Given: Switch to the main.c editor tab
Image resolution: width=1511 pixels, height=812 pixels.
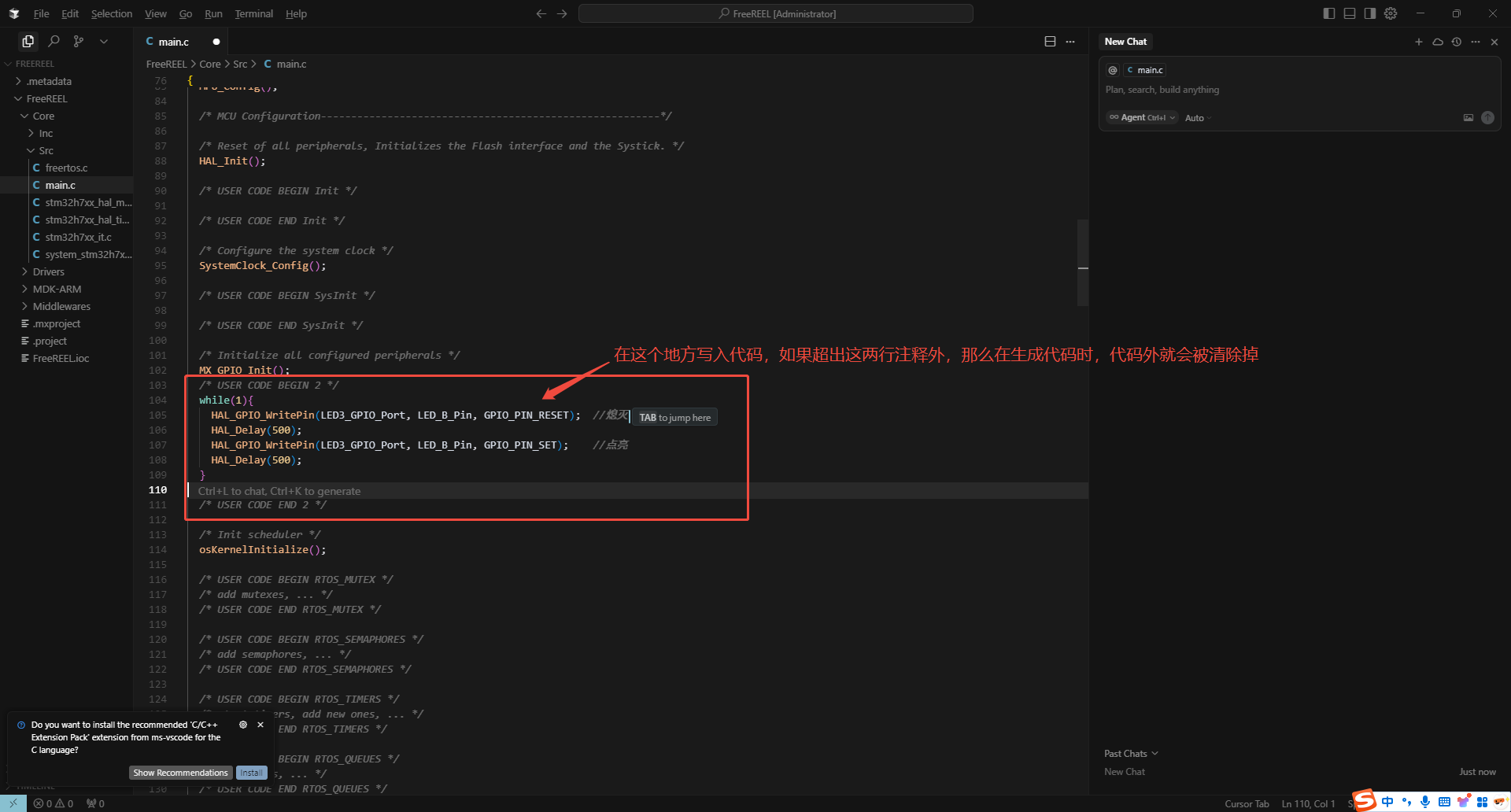Looking at the screenshot, I should click(x=173, y=42).
